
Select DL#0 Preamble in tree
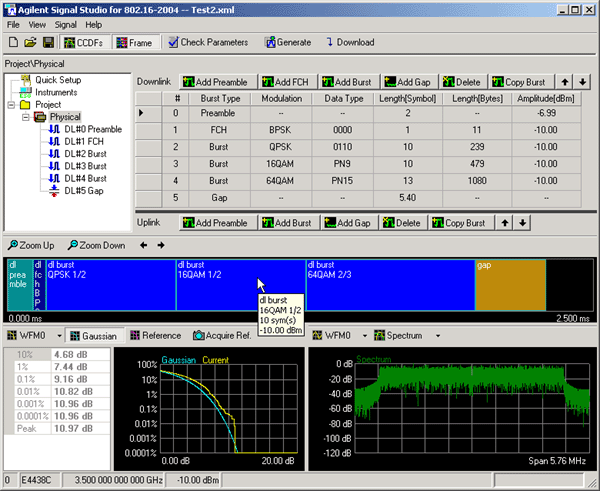93,129
